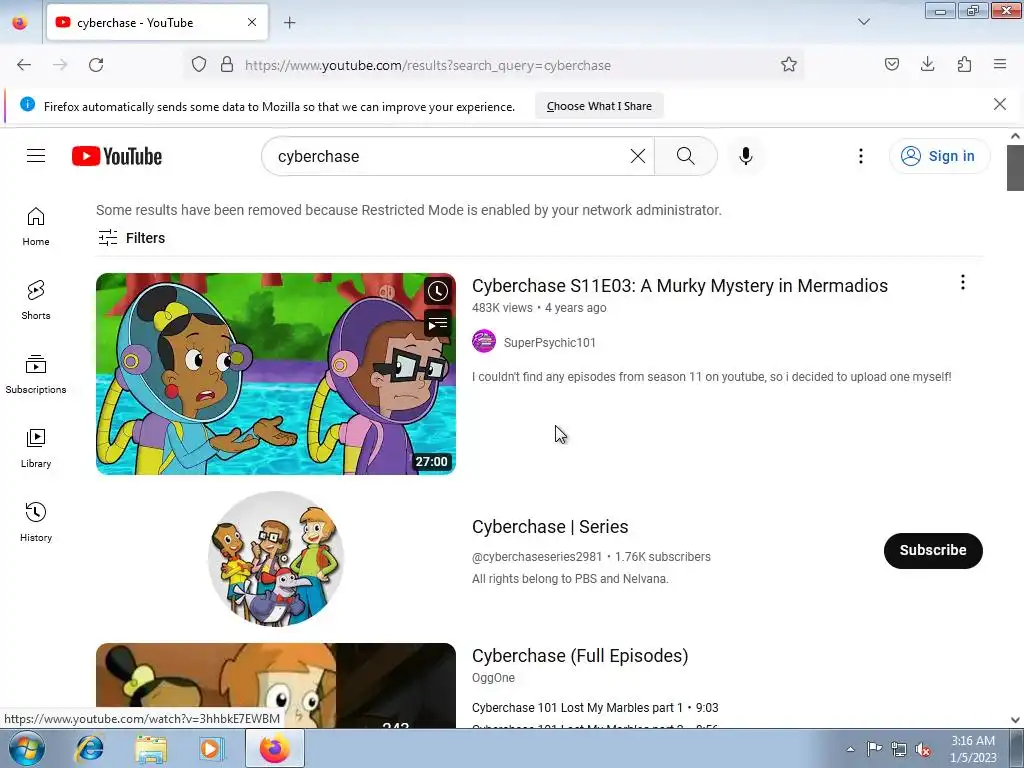The width and height of the screenshot is (1024, 768).
Task: Play Cyberchase 101 Lost My Marbles part 1
Action: click(595, 708)
